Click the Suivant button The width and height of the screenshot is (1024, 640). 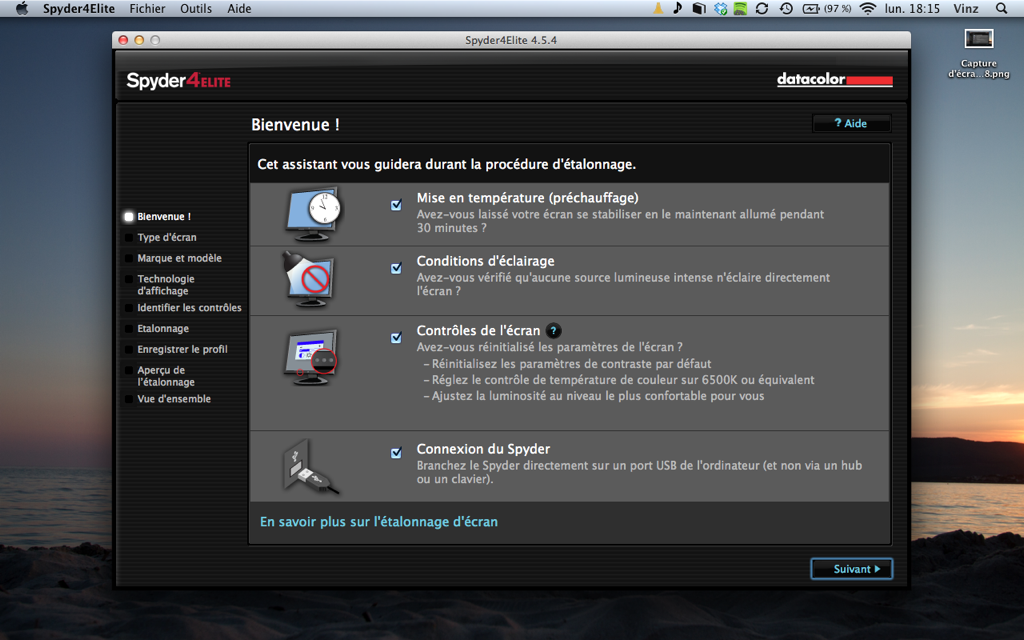click(x=851, y=569)
